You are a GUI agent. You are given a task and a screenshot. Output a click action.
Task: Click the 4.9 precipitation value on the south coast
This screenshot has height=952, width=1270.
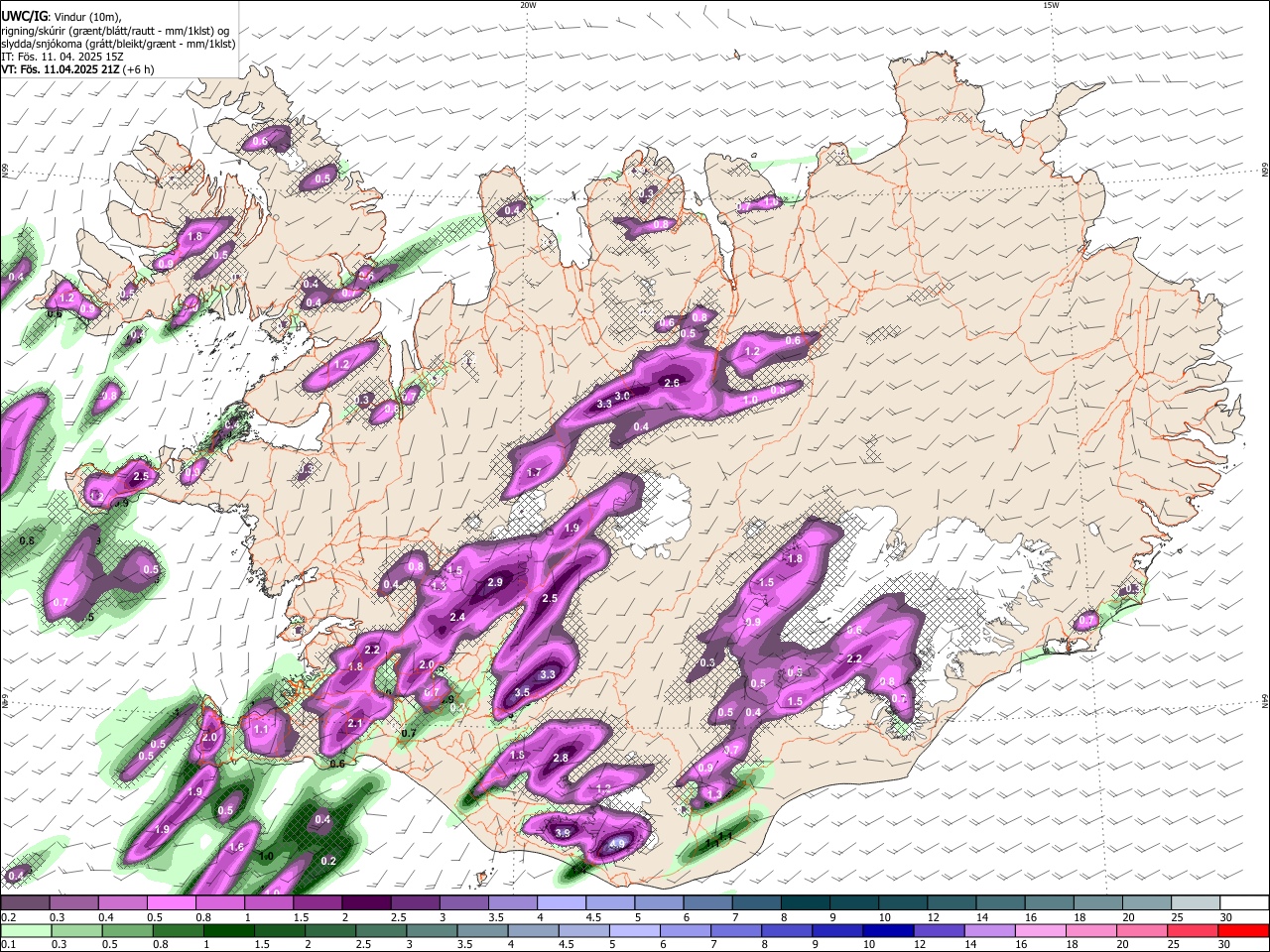pos(617,844)
